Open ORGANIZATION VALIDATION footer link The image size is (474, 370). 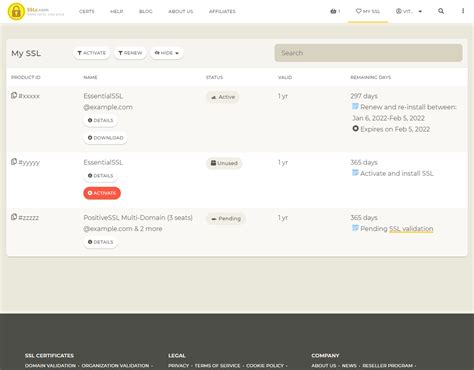tap(115, 366)
